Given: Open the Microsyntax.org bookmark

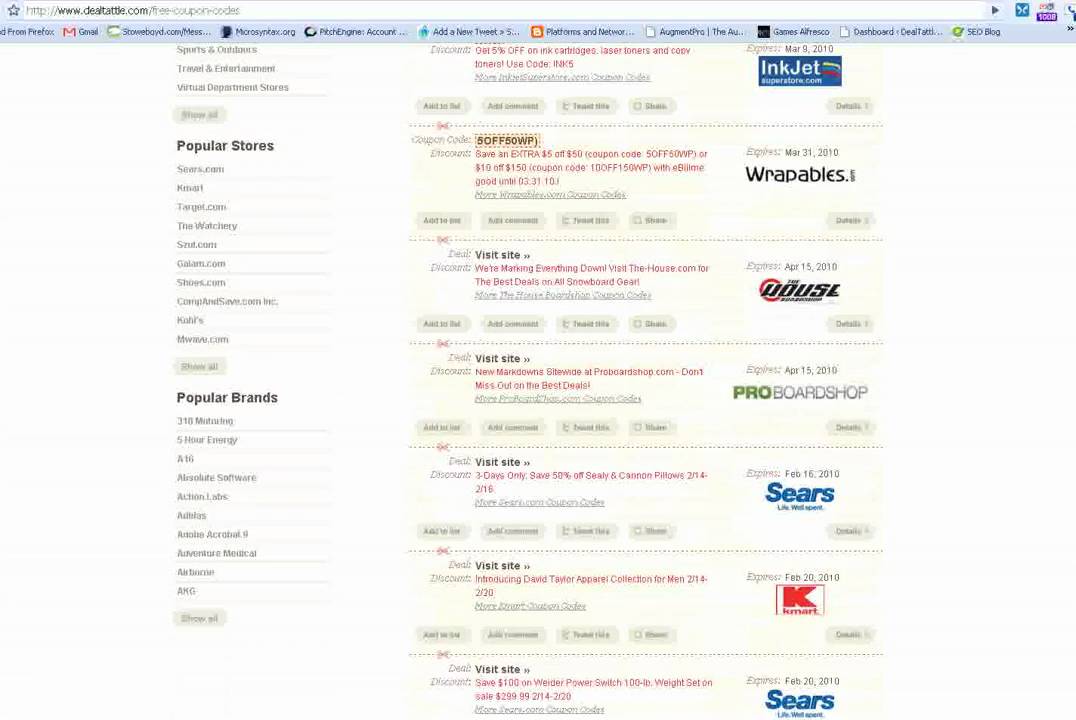Looking at the screenshot, I should 258,32.
